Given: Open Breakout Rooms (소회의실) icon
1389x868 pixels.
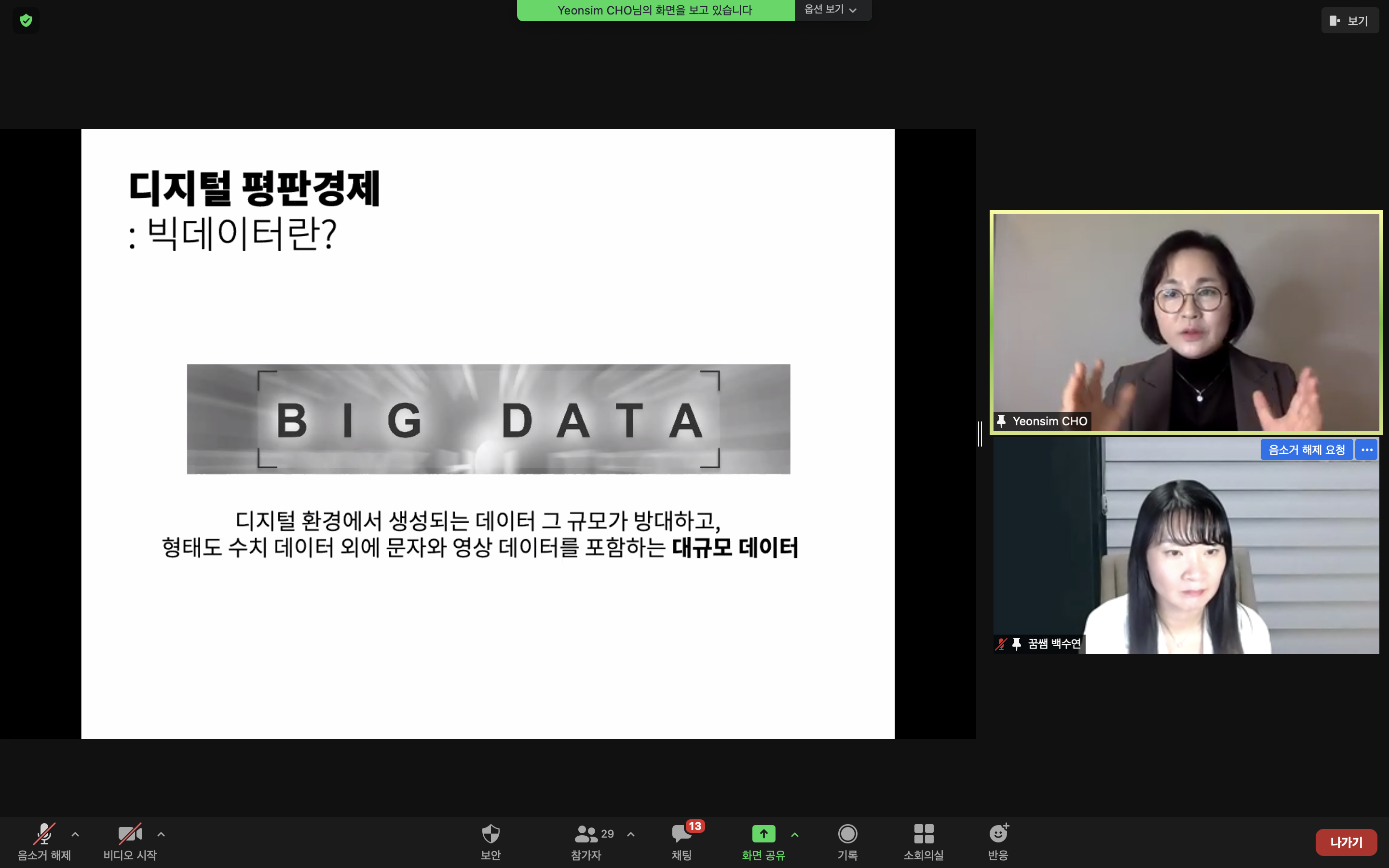Looking at the screenshot, I should click(924, 834).
